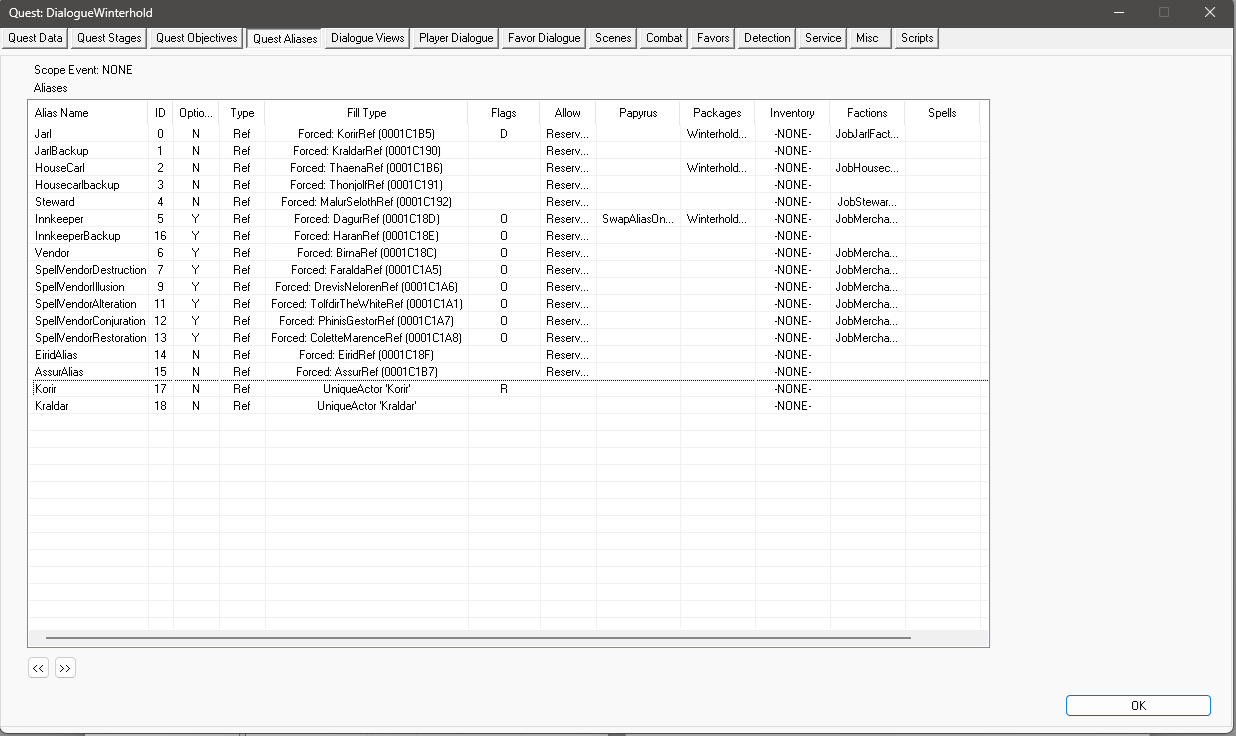1236x736 pixels.
Task: Go to previous quest with << button
Action: tap(38, 668)
